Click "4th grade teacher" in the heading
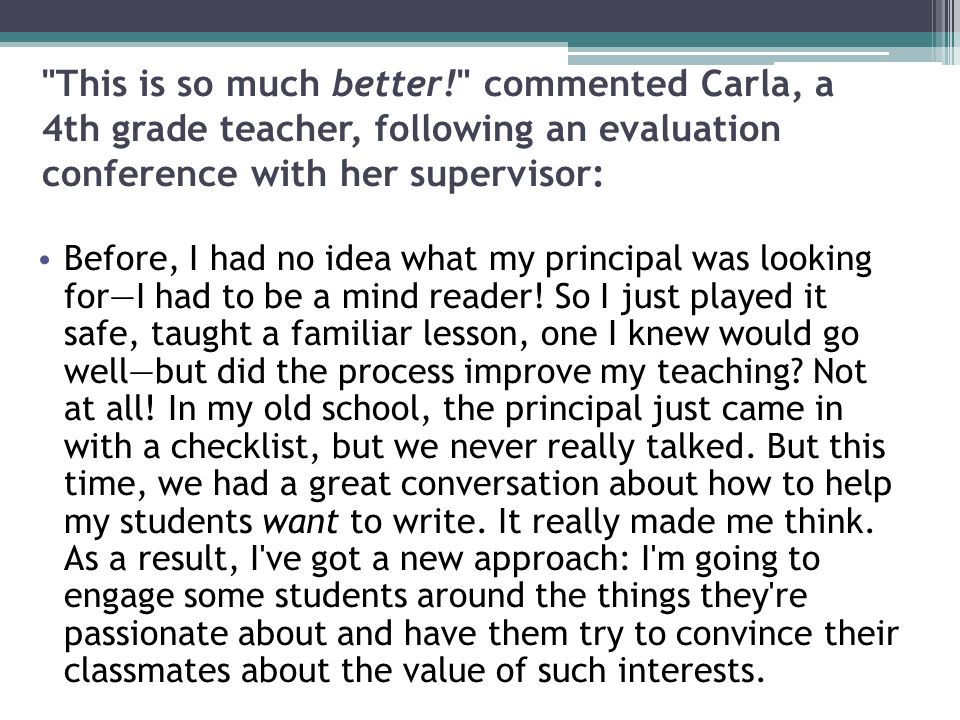The height and width of the screenshot is (720, 960). point(201,129)
